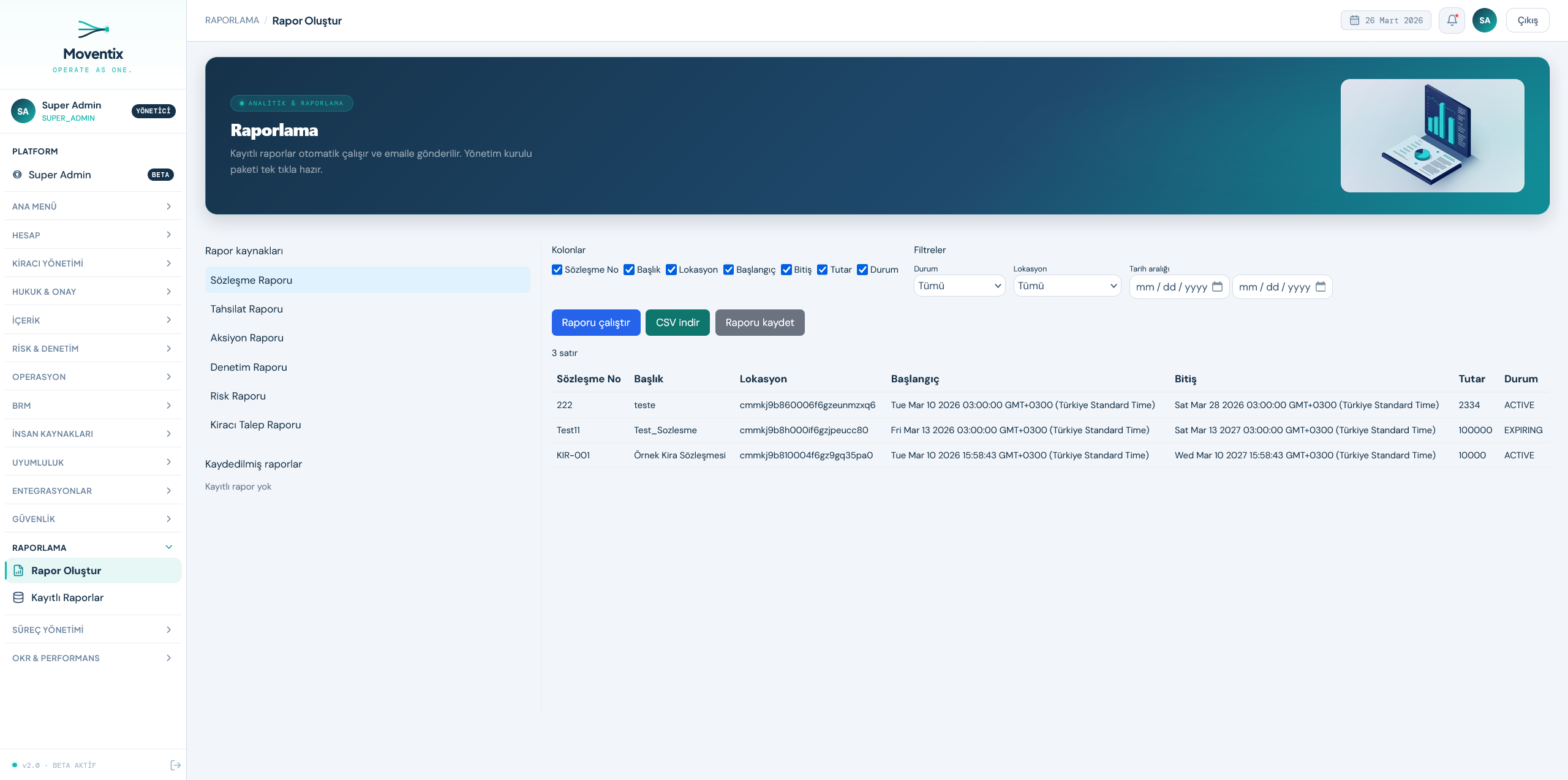Expand the KİRACI YÖNETİMİ section
This screenshot has width=1568, height=780.
93,263
